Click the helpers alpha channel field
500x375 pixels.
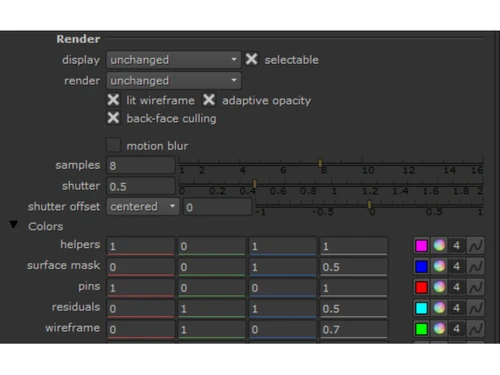[354, 246]
